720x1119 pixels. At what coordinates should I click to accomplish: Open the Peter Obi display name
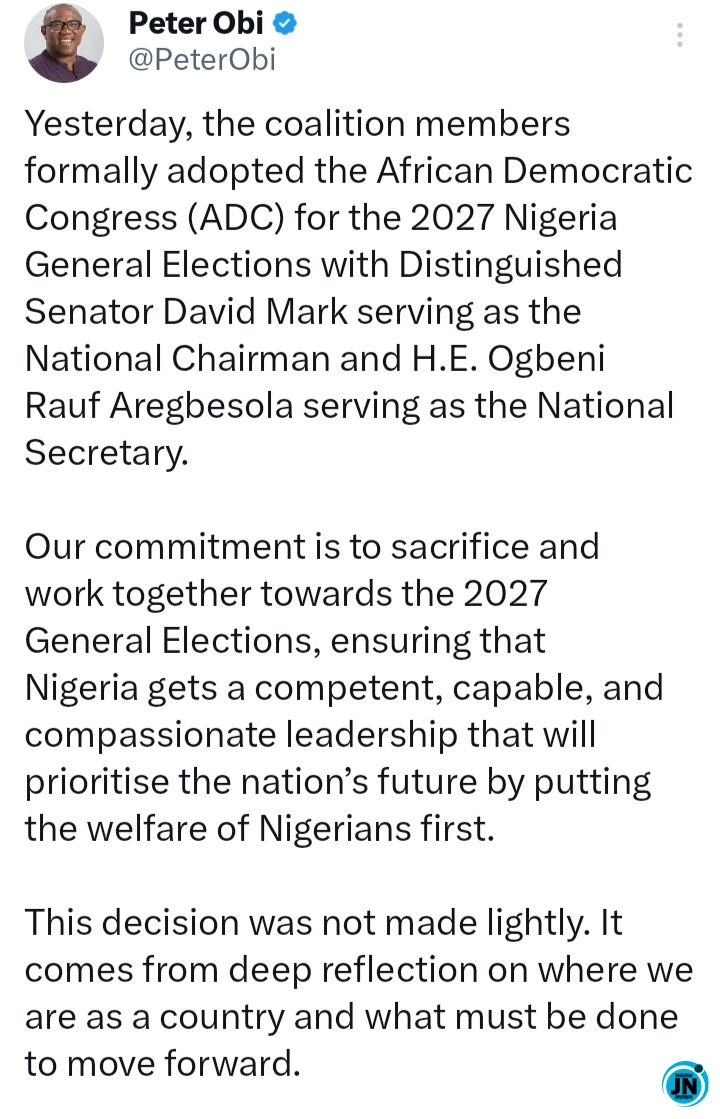pyautogui.click(x=196, y=24)
